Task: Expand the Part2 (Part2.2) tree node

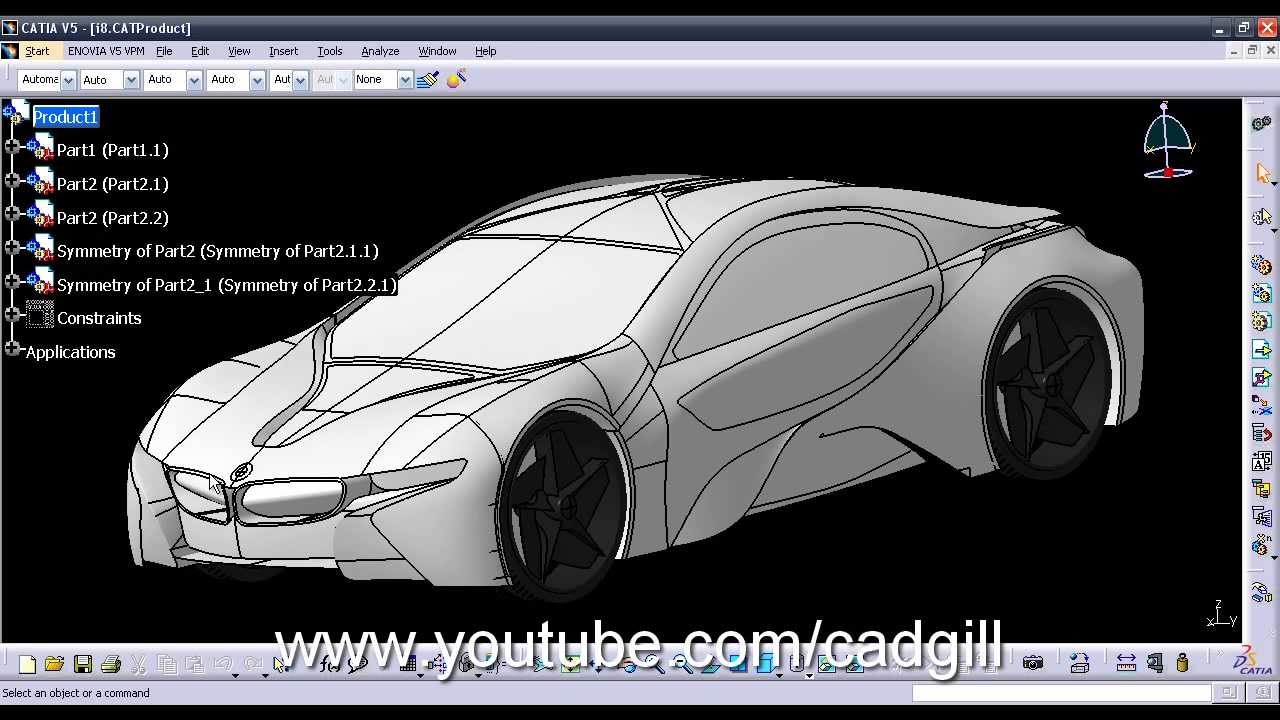Action: coord(12,214)
